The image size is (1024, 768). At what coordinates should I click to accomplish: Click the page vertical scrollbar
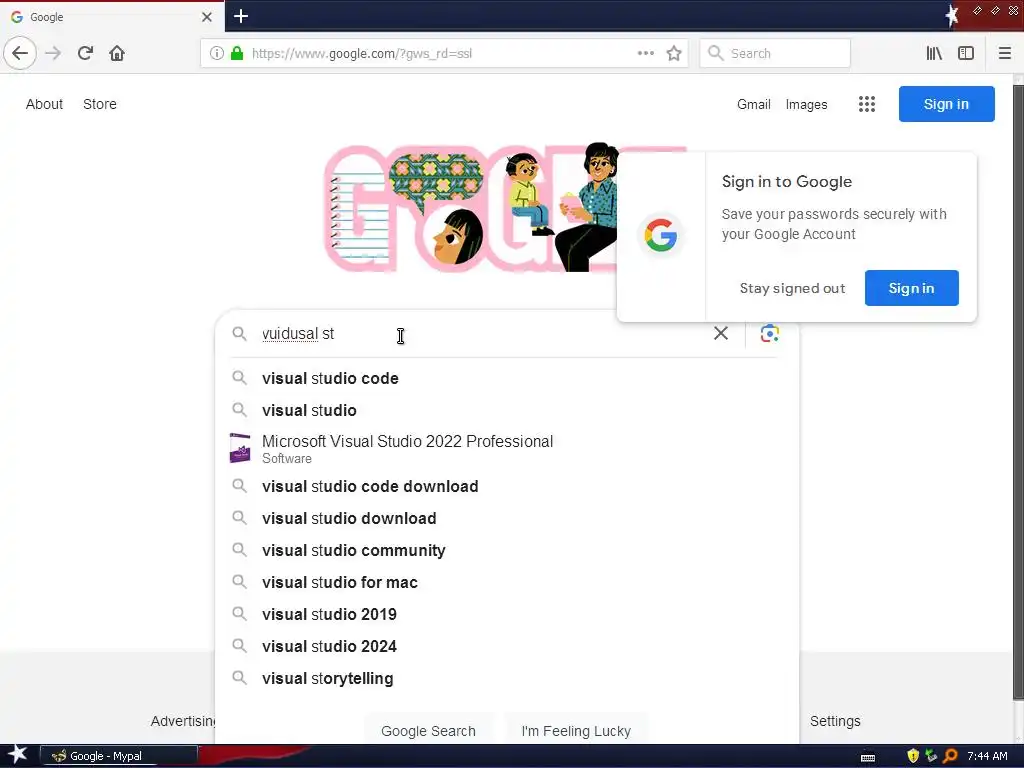point(1017,392)
